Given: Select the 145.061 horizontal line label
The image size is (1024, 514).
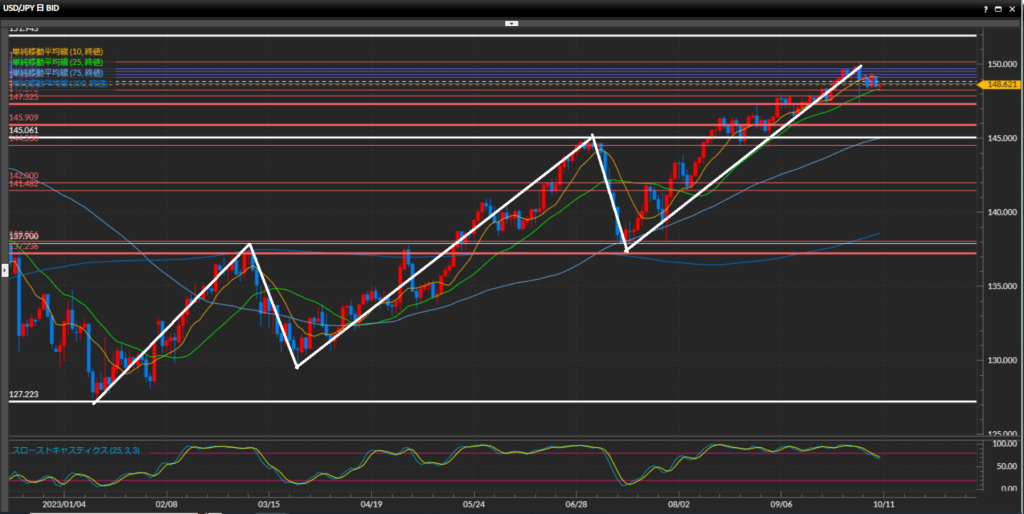Looking at the screenshot, I should click(24, 131).
